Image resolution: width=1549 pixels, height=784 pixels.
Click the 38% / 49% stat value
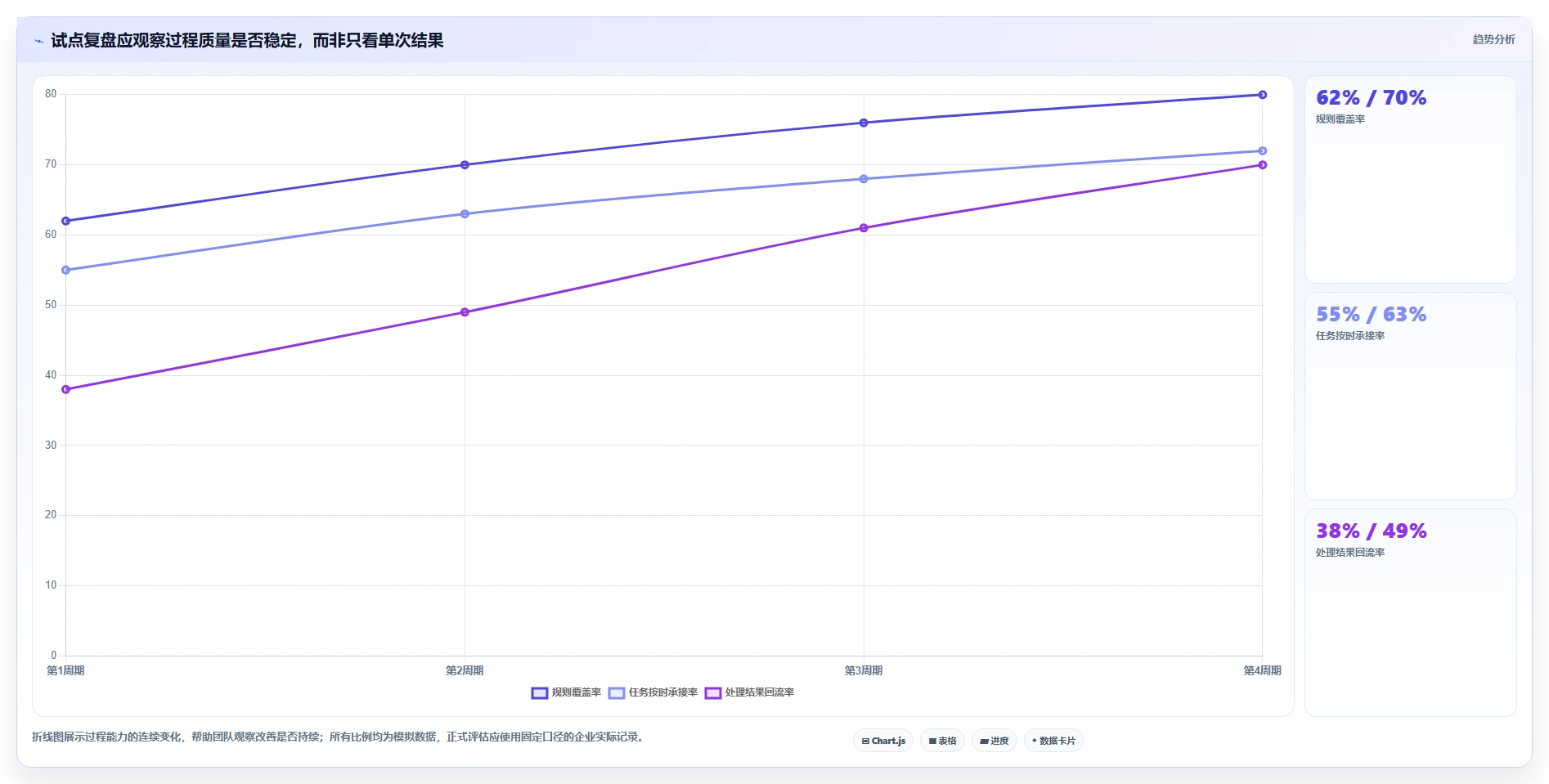tap(1372, 531)
